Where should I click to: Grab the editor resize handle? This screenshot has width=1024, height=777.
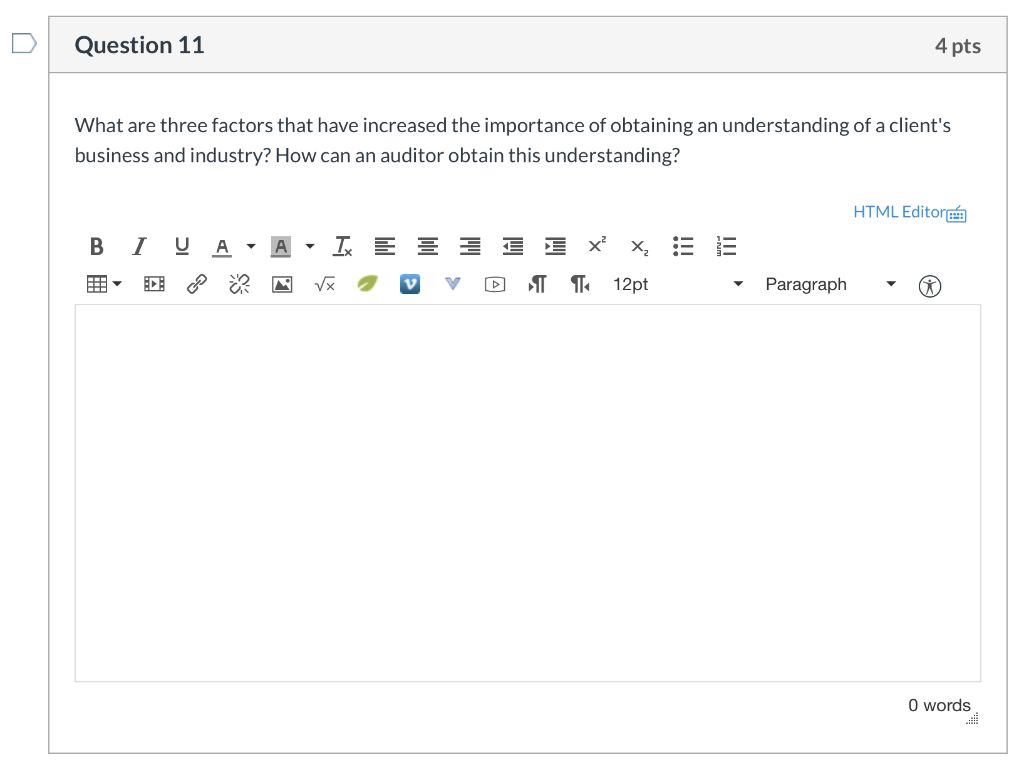point(972,719)
